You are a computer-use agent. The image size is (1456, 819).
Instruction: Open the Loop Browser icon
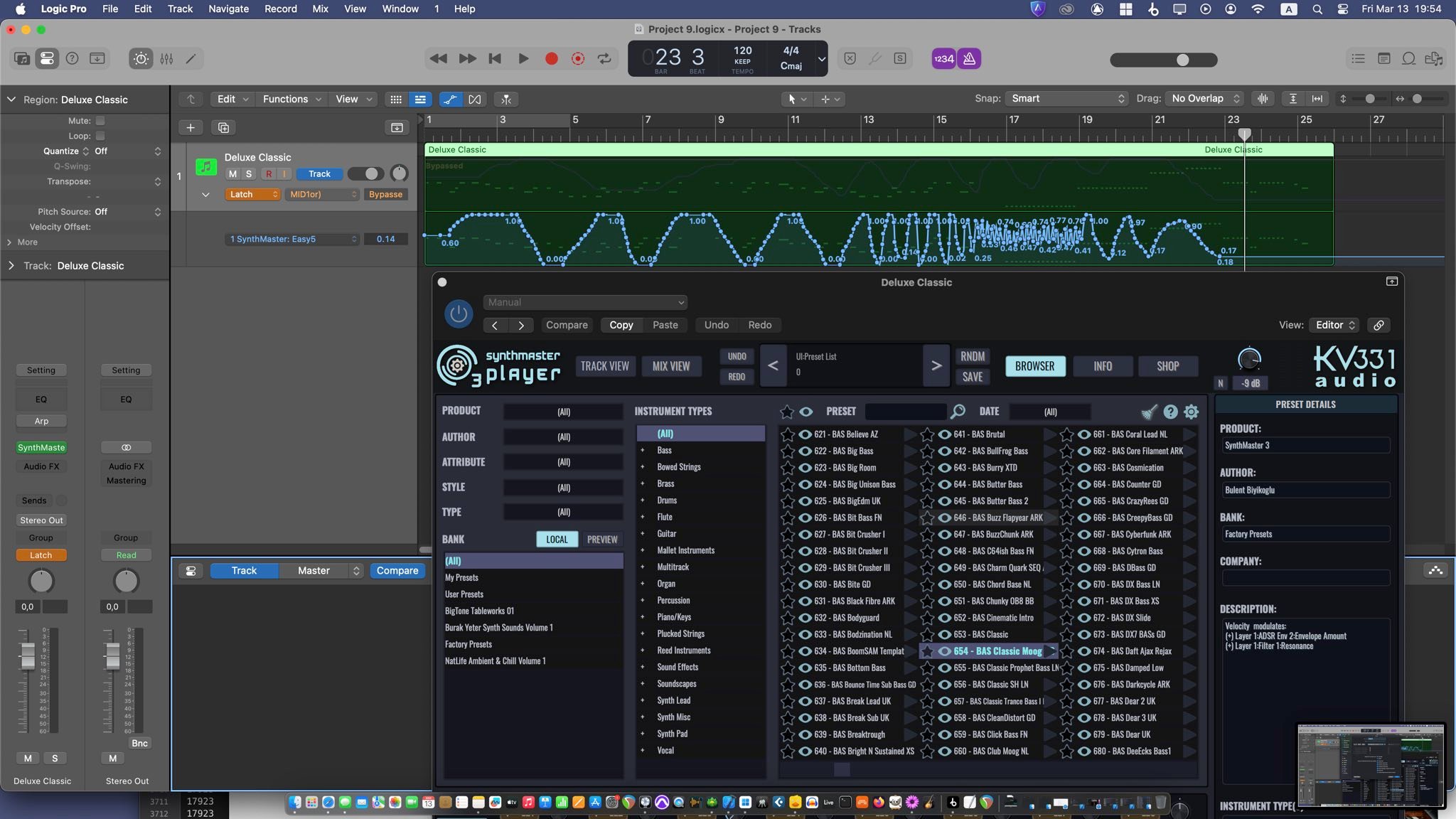click(1408, 59)
